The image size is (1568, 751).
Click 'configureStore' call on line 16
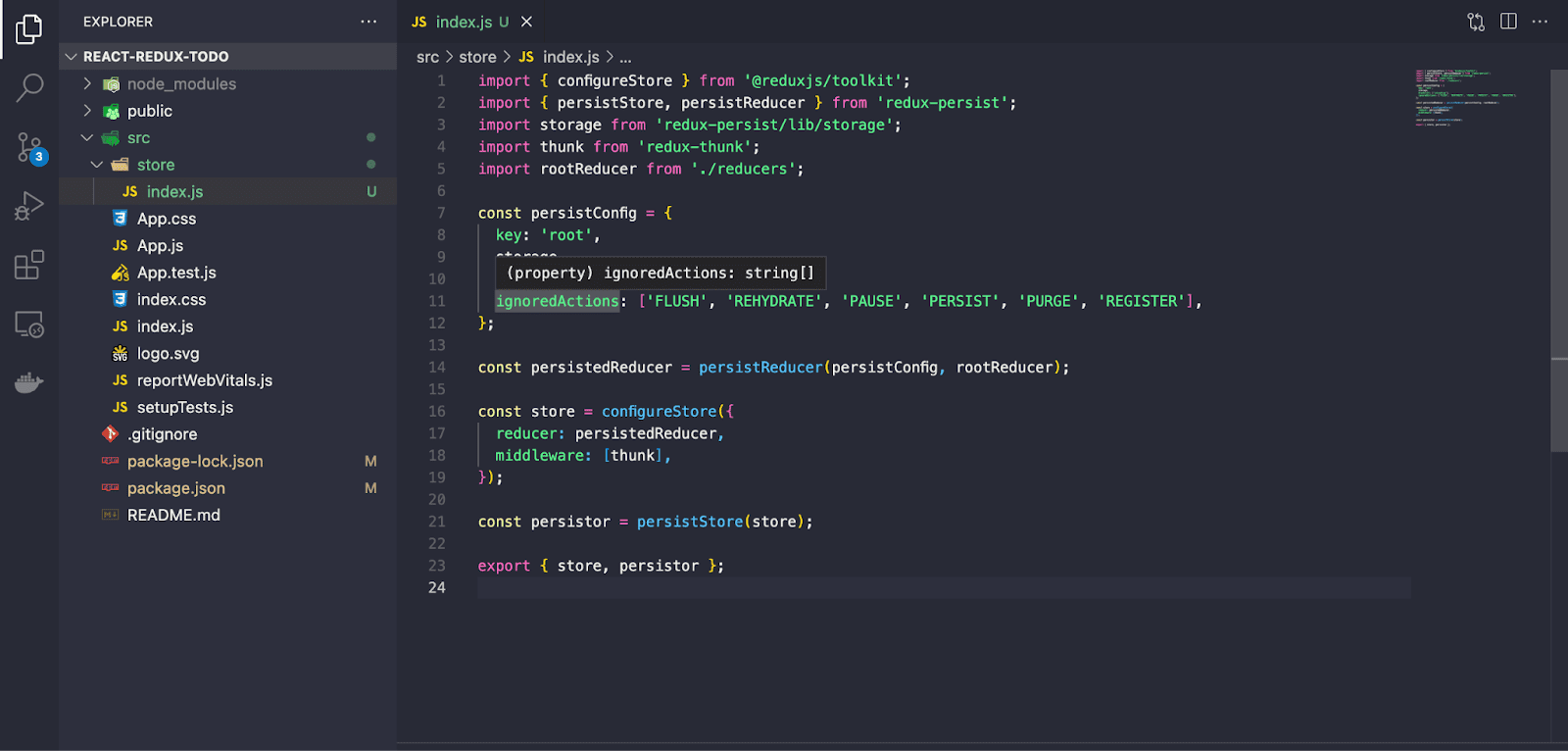[x=659, y=412]
